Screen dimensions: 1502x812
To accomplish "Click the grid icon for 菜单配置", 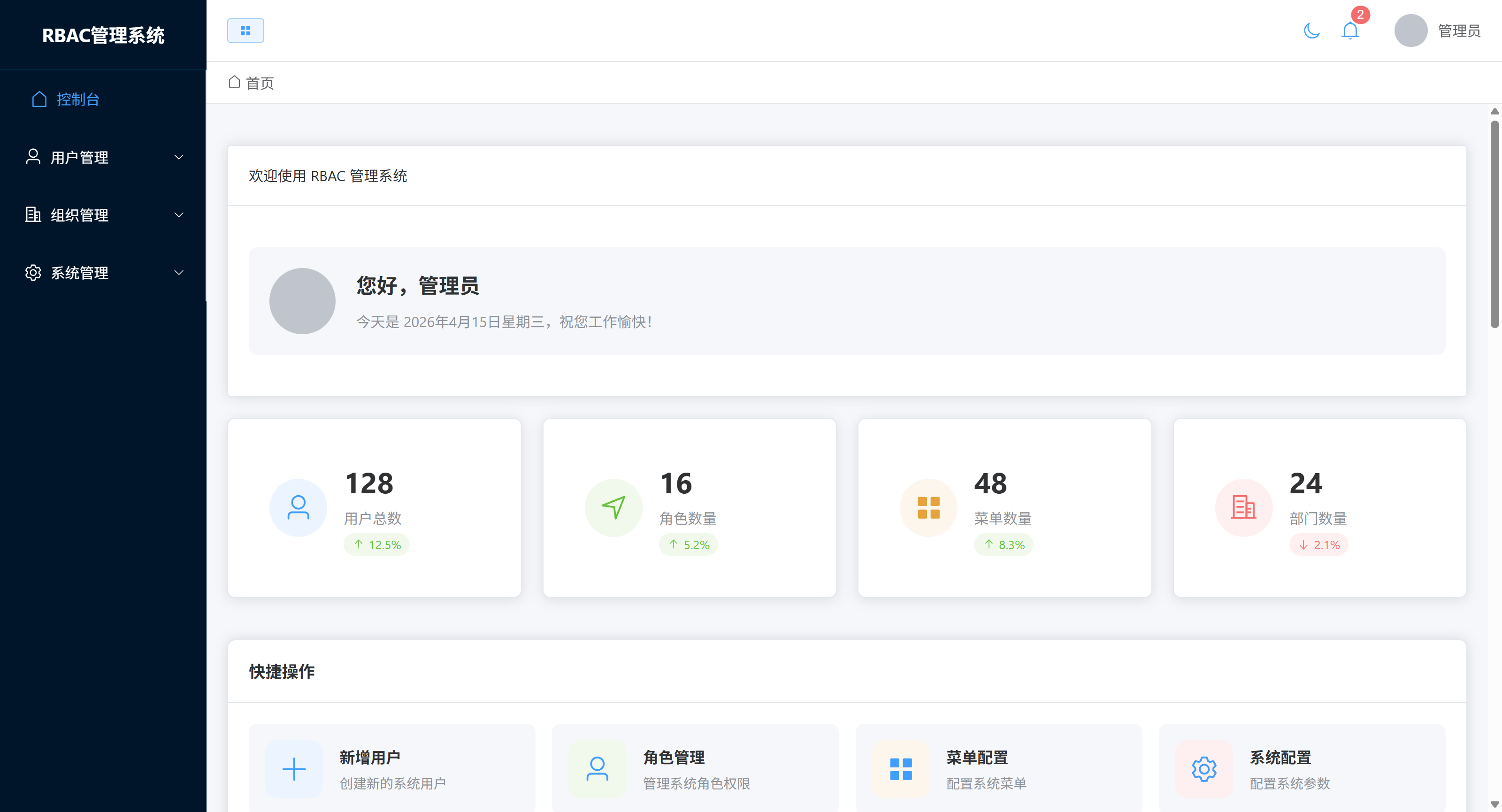I will coord(900,769).
